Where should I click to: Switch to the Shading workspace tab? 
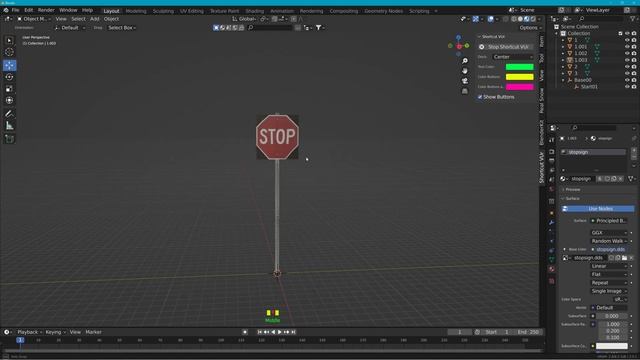click(255, 11)
